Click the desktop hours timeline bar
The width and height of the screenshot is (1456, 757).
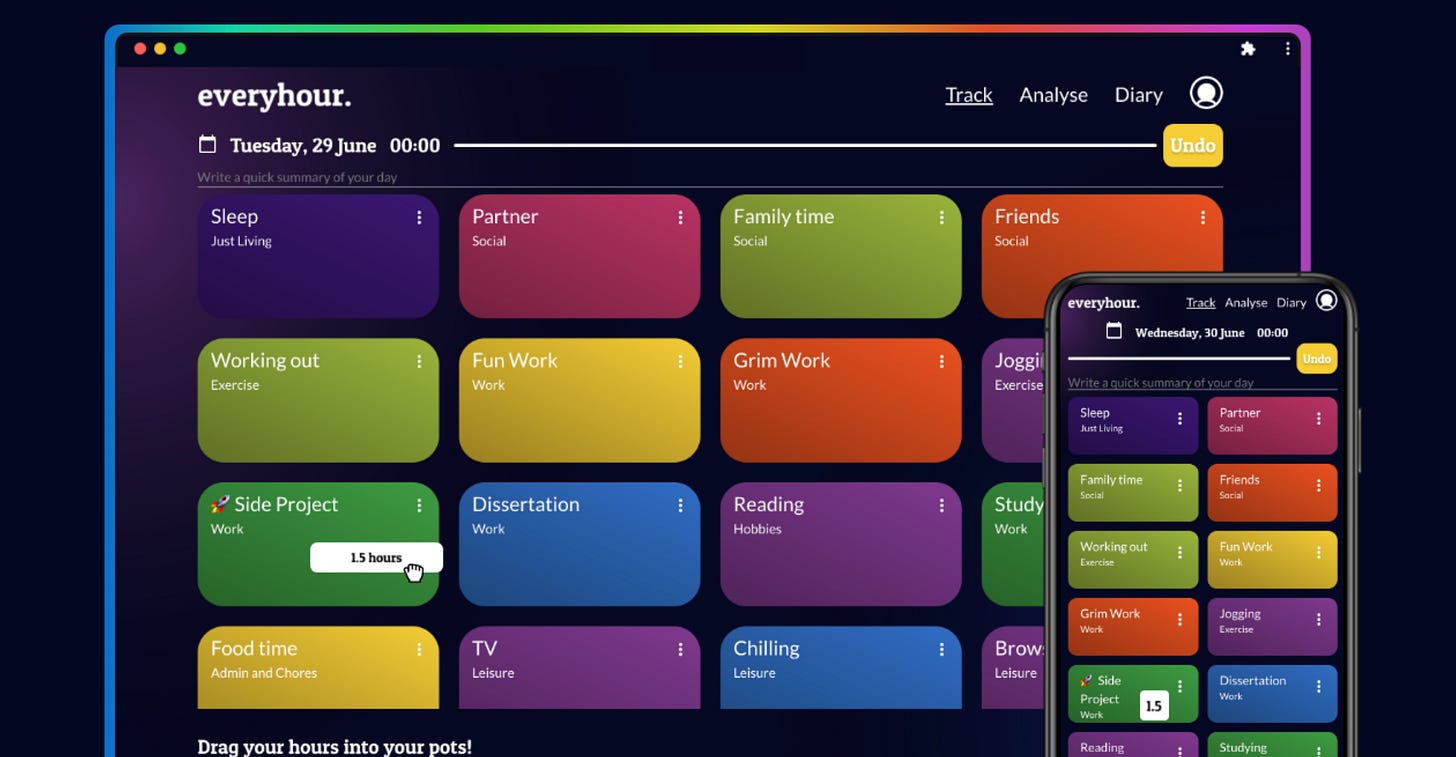(x=805, y=145)
